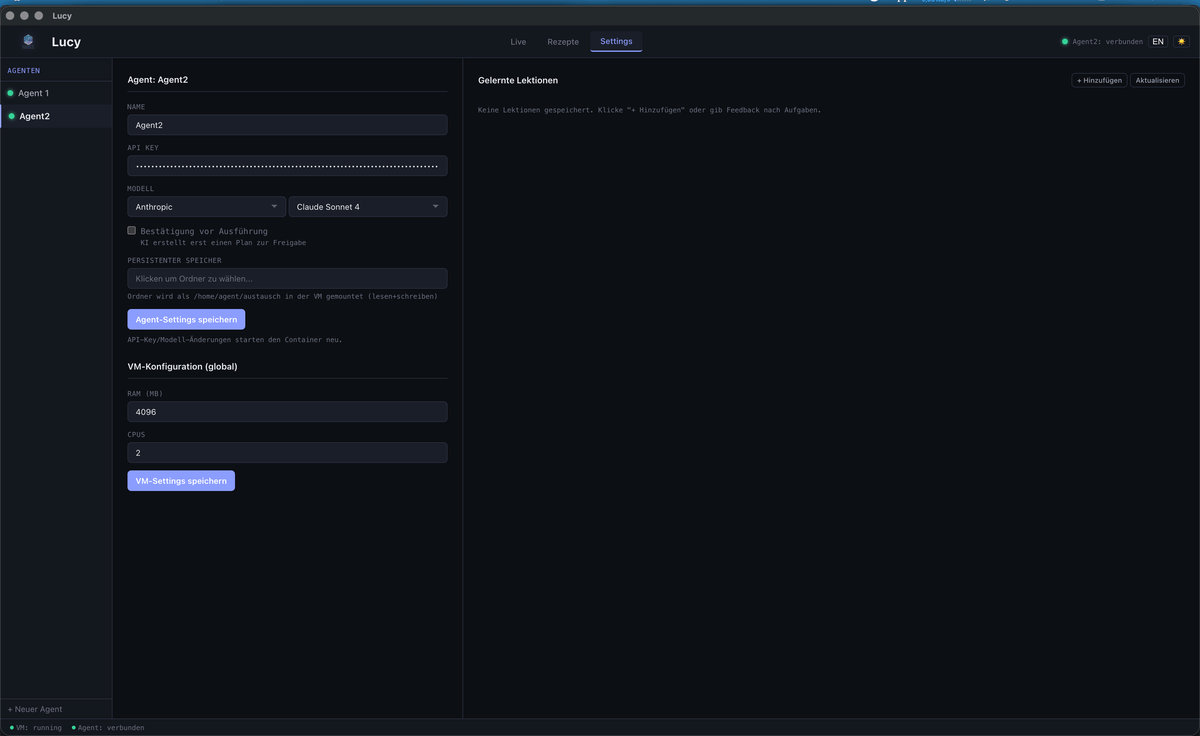Create a new agent via Neuer Agent
Viewport: 1200px width, 736px height.
point(35,709)
